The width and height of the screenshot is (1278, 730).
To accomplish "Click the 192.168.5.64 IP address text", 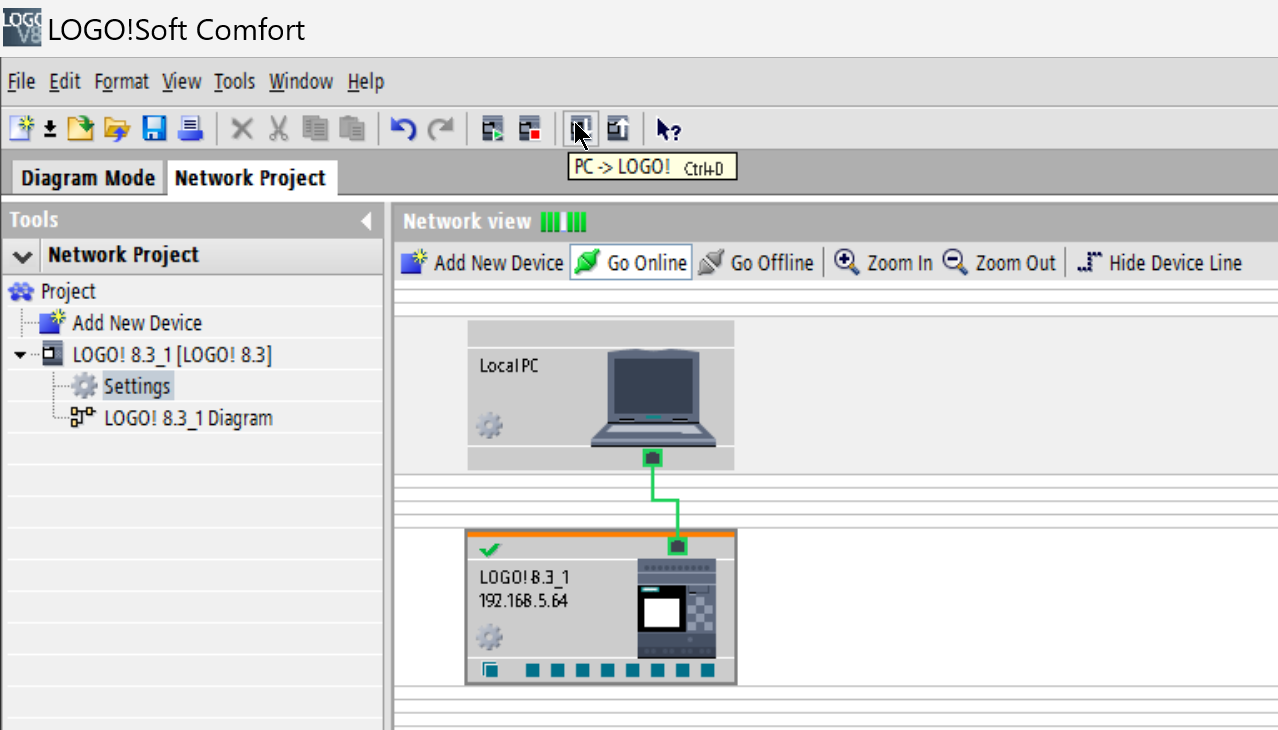I will click(524, 600).
